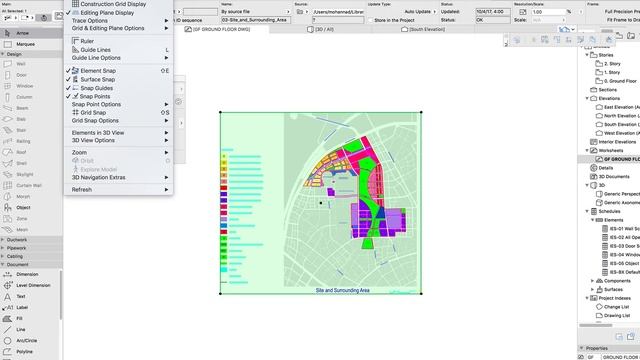This screenshot has width=640, height=360.
Task: Select the Fill tool
Action: (x=30, y=318)
